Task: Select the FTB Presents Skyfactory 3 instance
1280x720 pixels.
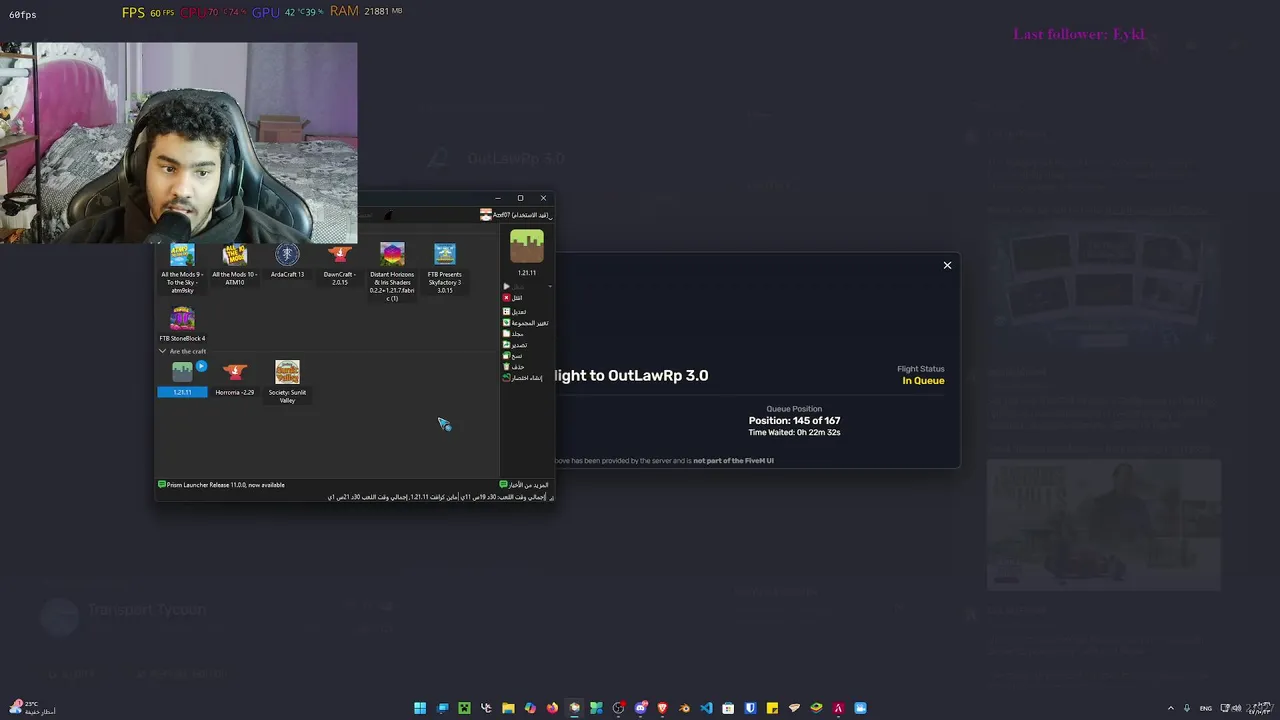Action: click(x=444, y=268)
